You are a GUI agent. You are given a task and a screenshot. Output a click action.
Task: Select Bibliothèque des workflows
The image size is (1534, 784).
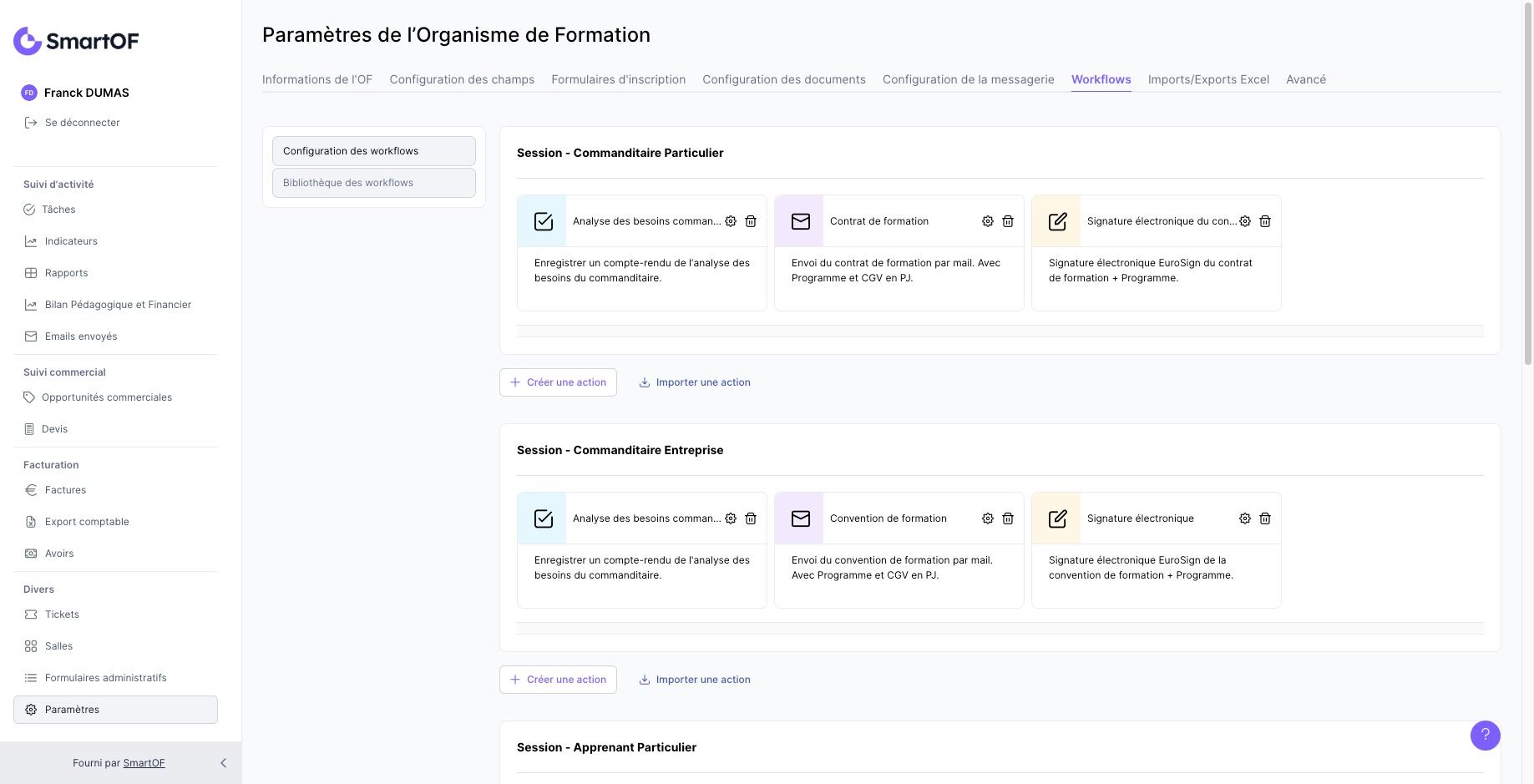click(373, 183)
